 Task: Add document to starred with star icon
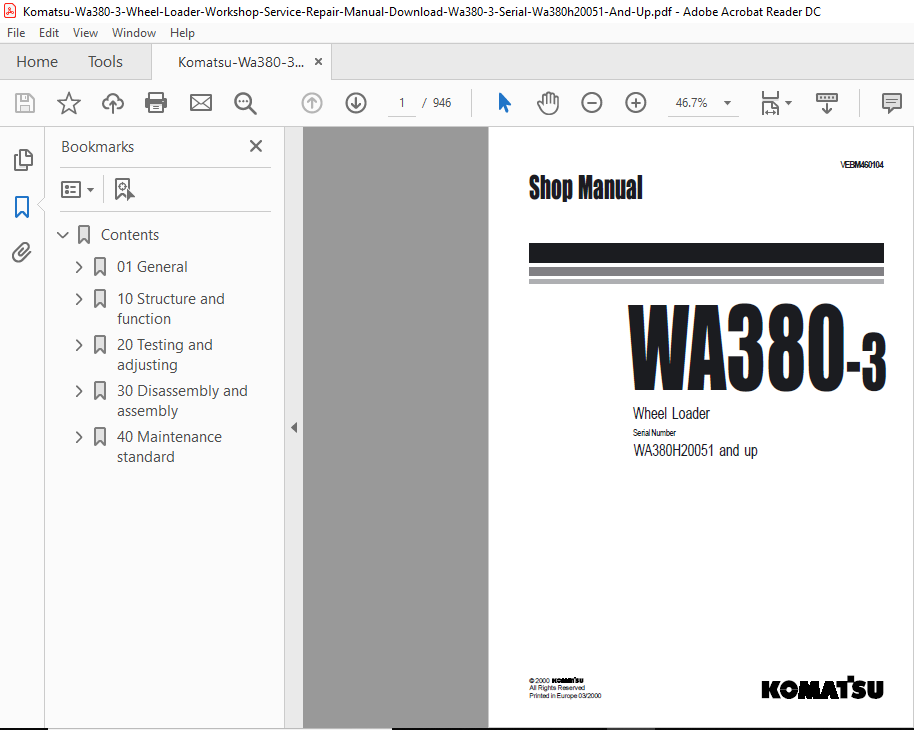[69, 103]
